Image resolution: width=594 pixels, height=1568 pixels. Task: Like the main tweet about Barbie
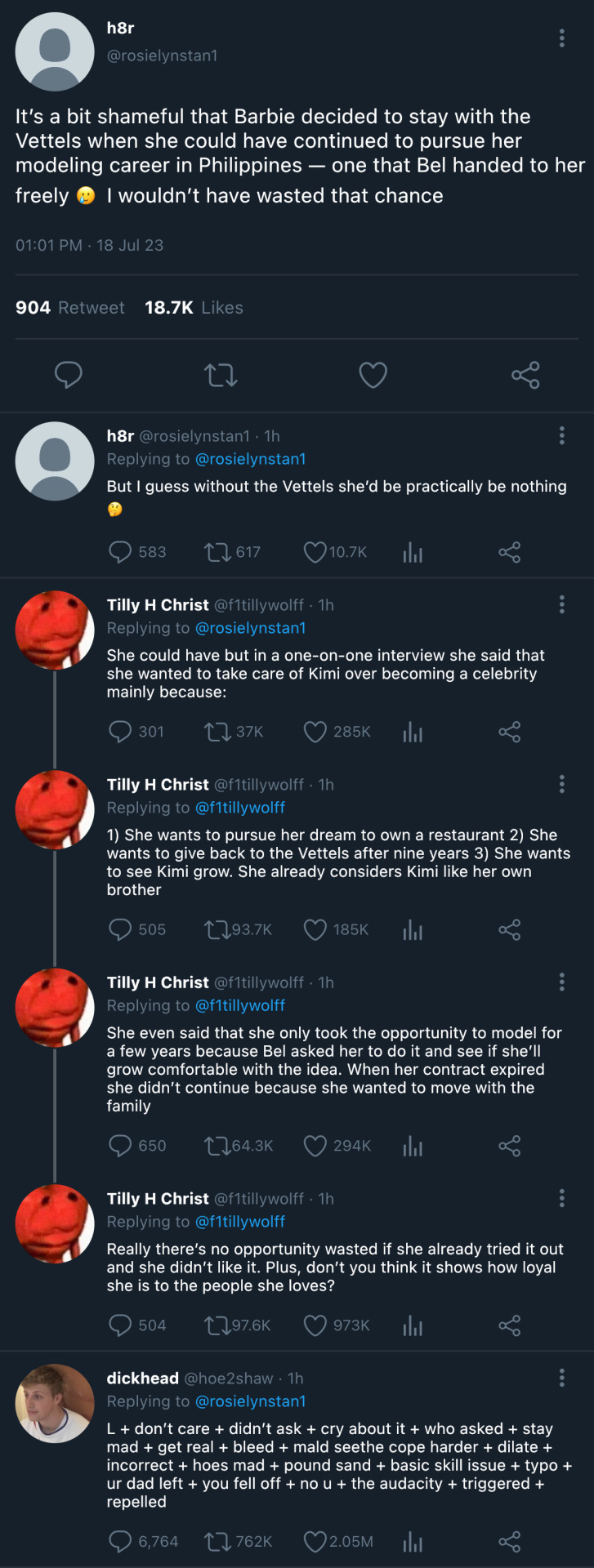(x=373, y=375)
